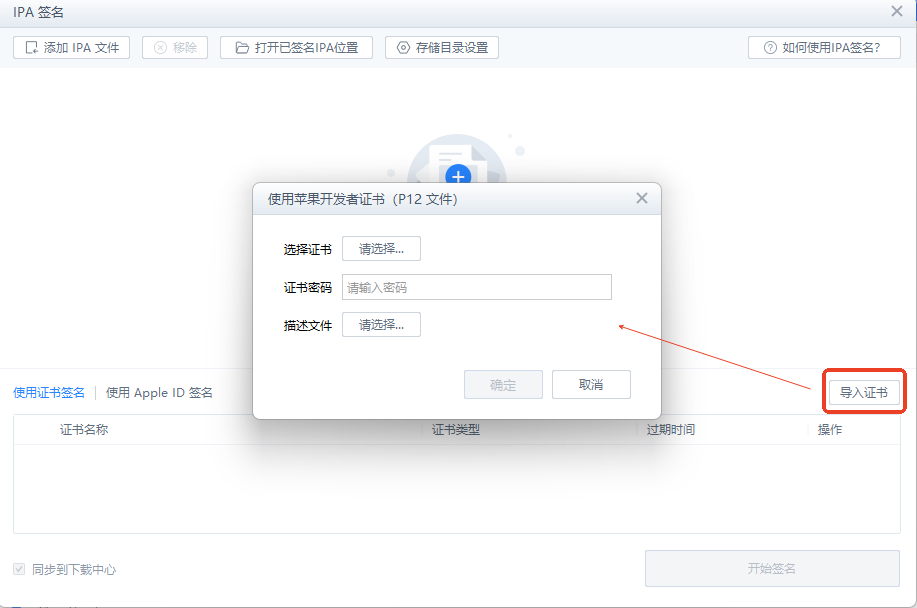This screenshot has width=917, height=608.
Task: Choose certificate via 选择证书 请选择 button
Action: click(381, 249)
